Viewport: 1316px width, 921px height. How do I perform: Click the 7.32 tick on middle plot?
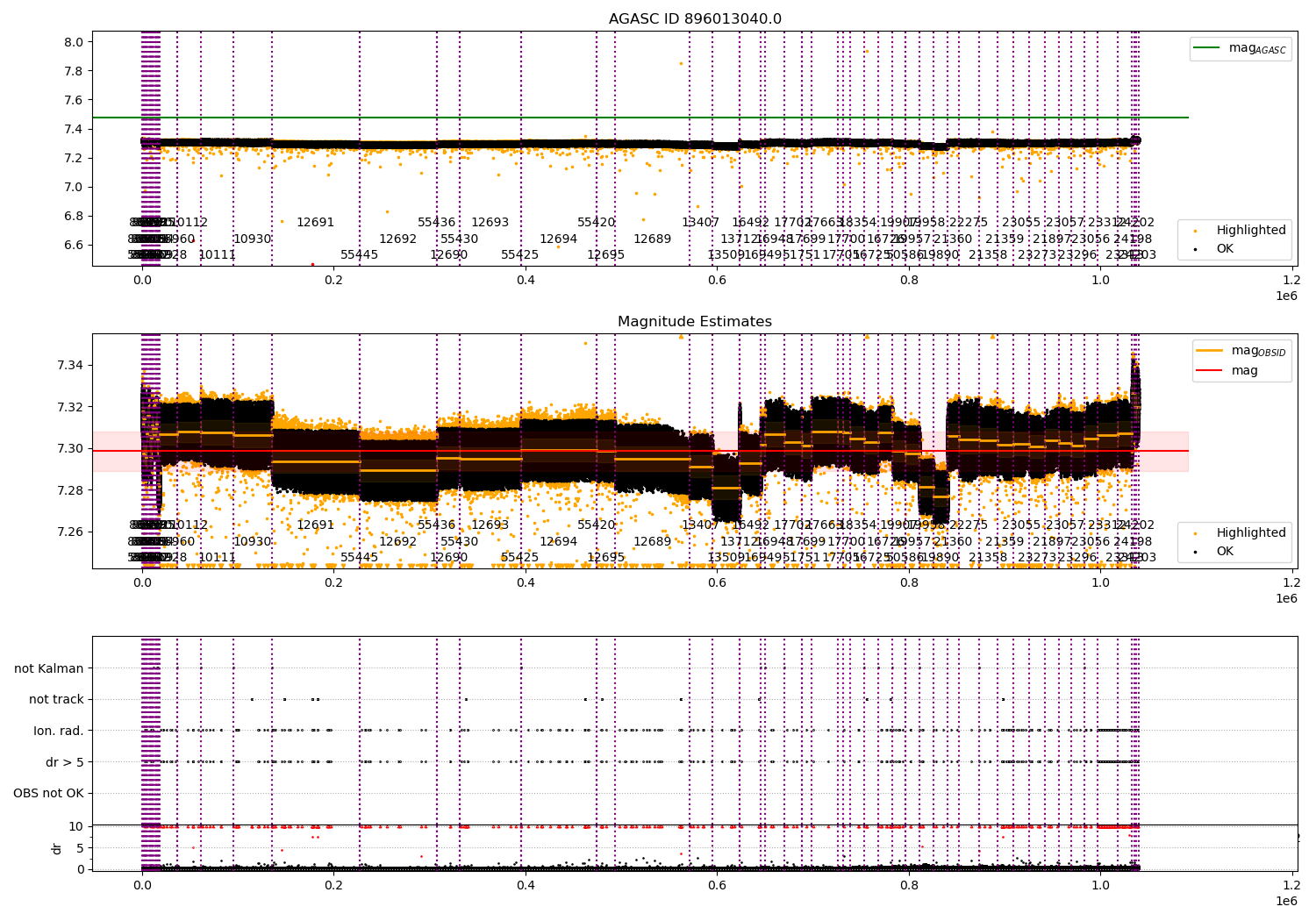click(70, 407)
